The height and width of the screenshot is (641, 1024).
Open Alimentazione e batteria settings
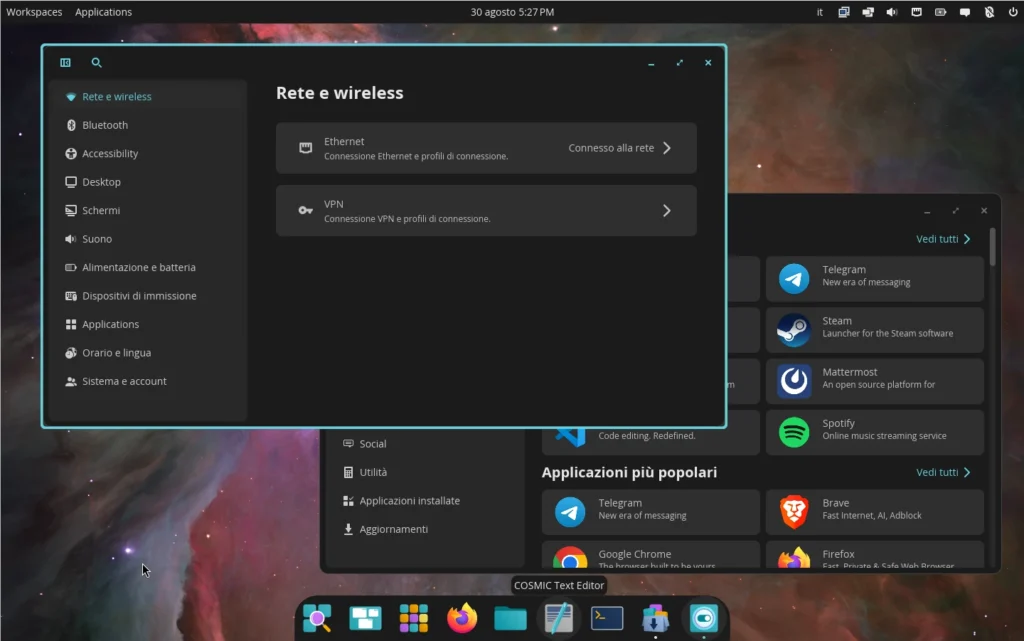pyautogui.click(x=139, y=267)
